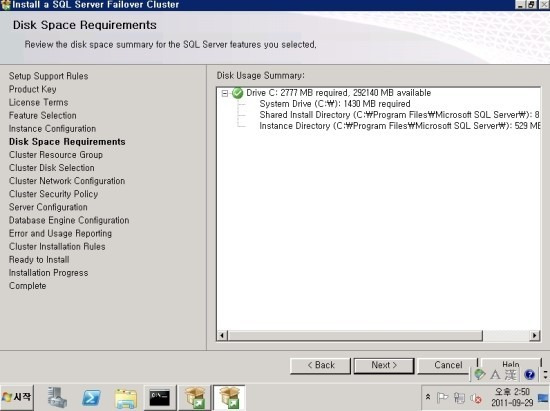The height and width of the screenshot is (411, 550).
Task: Click the green check icon for Drive C
Action: (237, 93)
